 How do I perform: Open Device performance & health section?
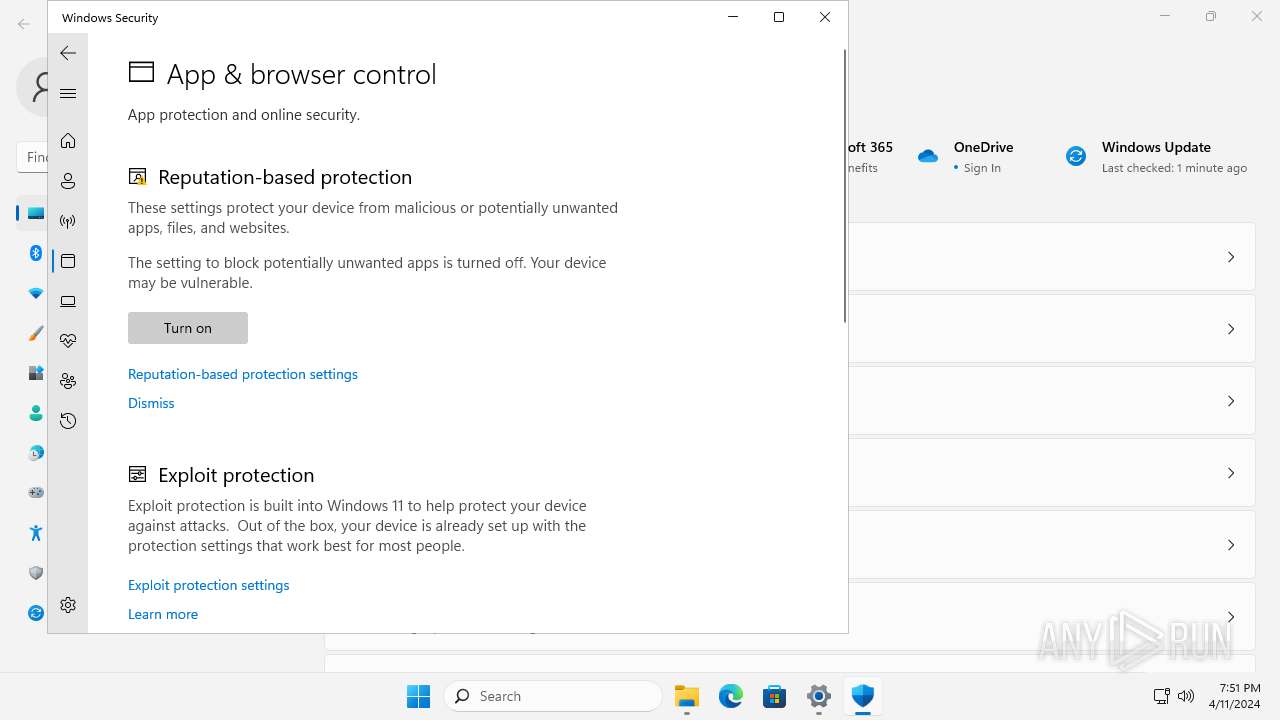coord(68,341)
